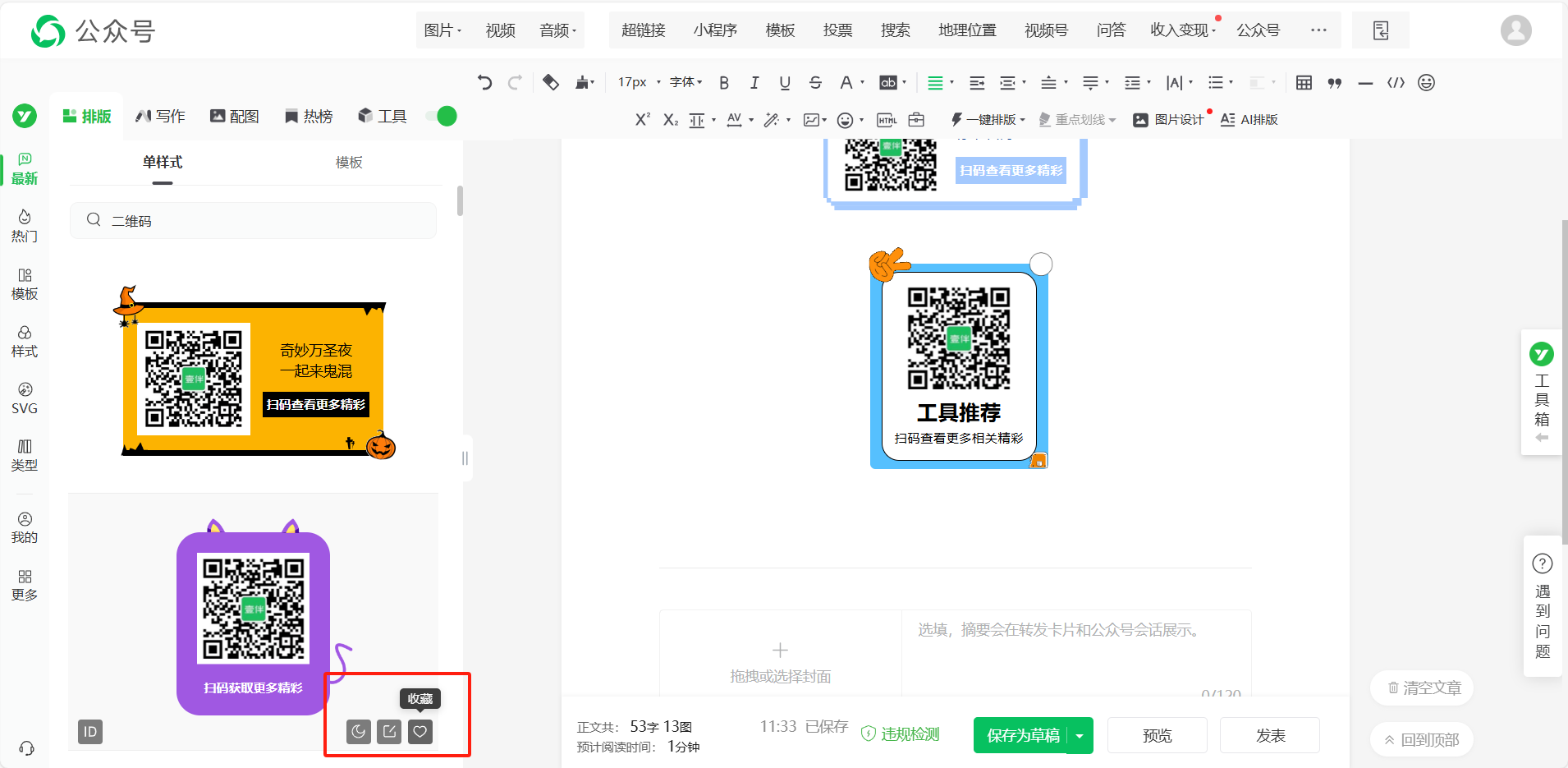
Task: Insert a 超链接 hyperlink
Action: (643, 30)
